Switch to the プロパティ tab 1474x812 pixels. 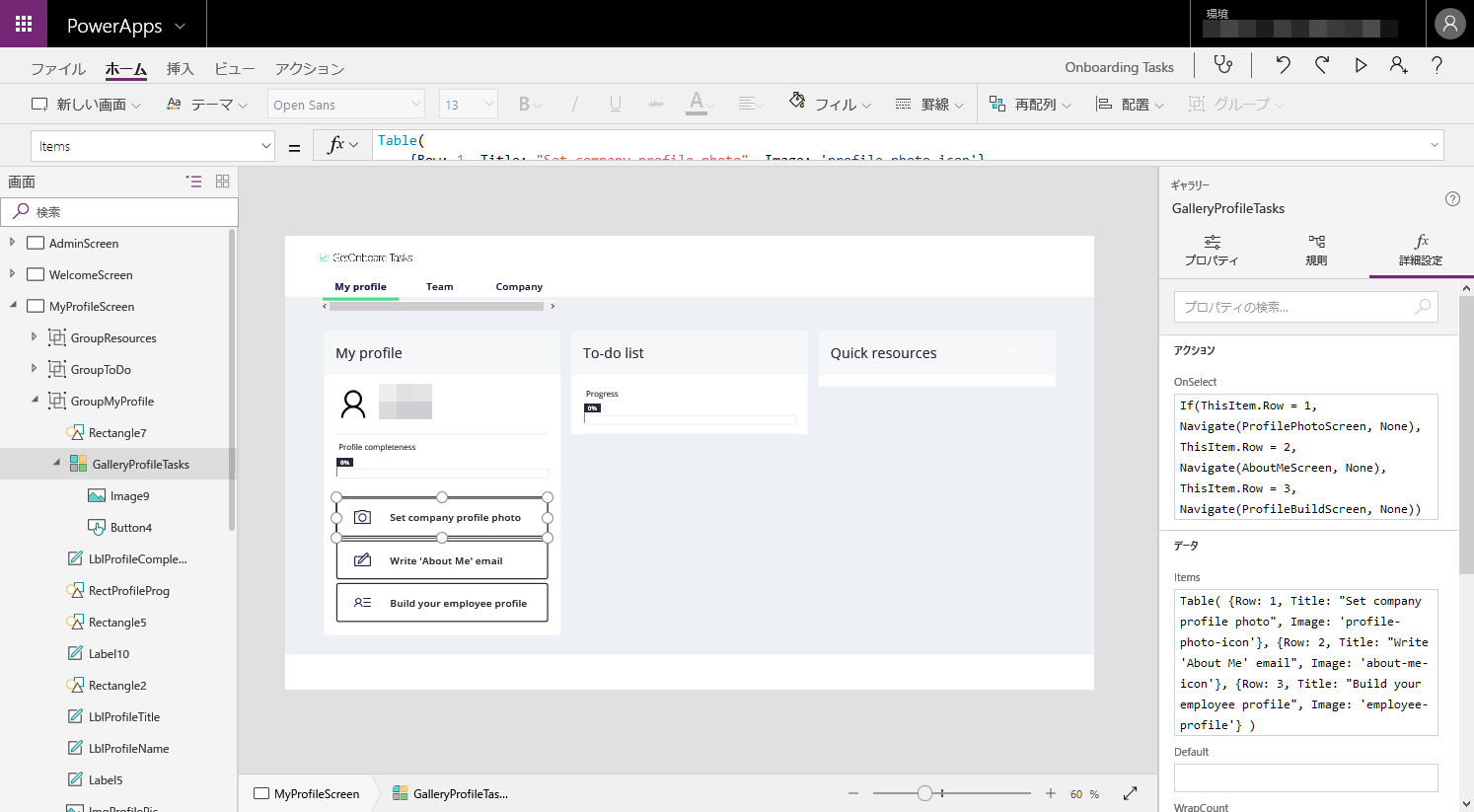(x=1212, y=250)
